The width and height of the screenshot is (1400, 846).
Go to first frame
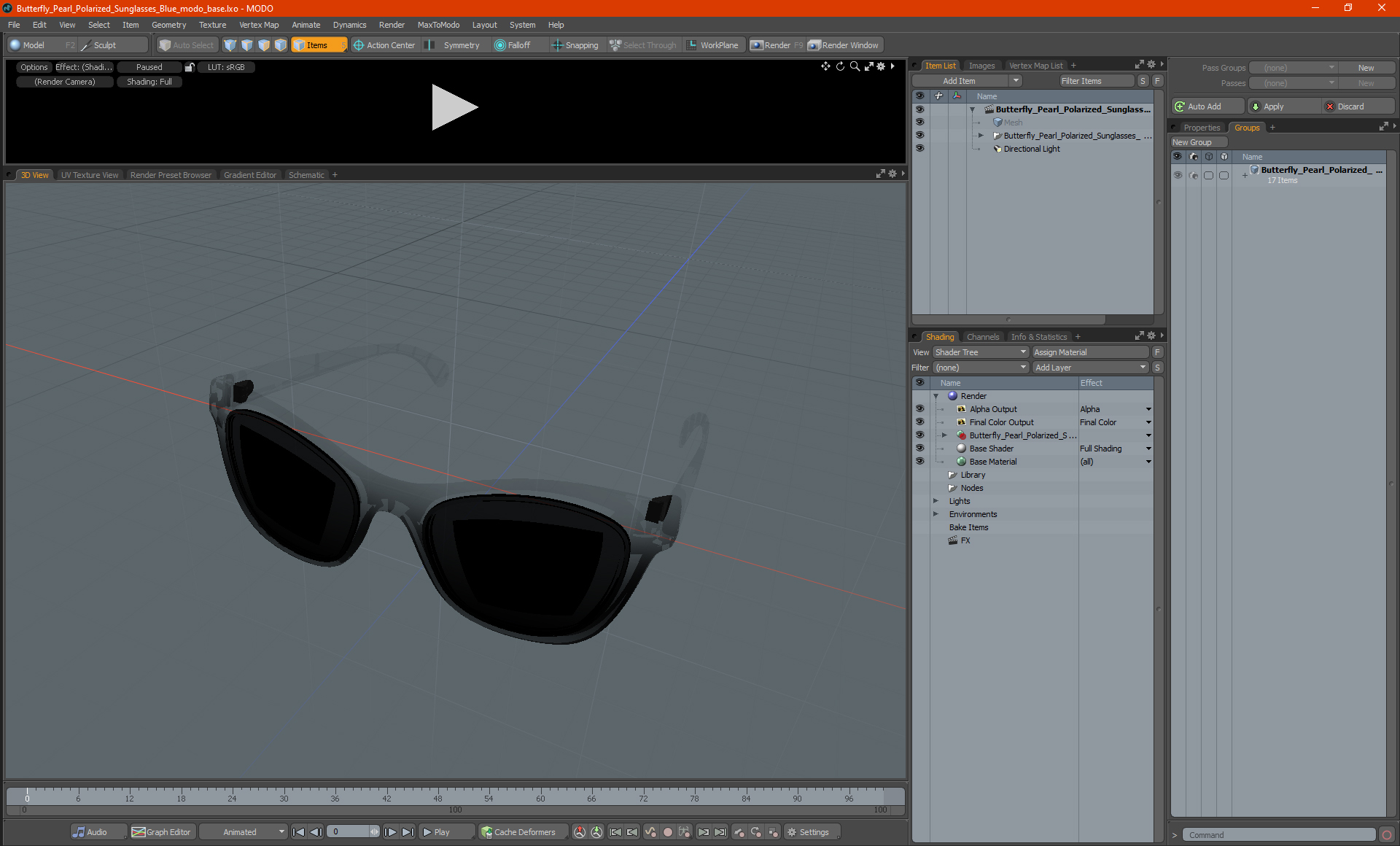tap(299, 832)
